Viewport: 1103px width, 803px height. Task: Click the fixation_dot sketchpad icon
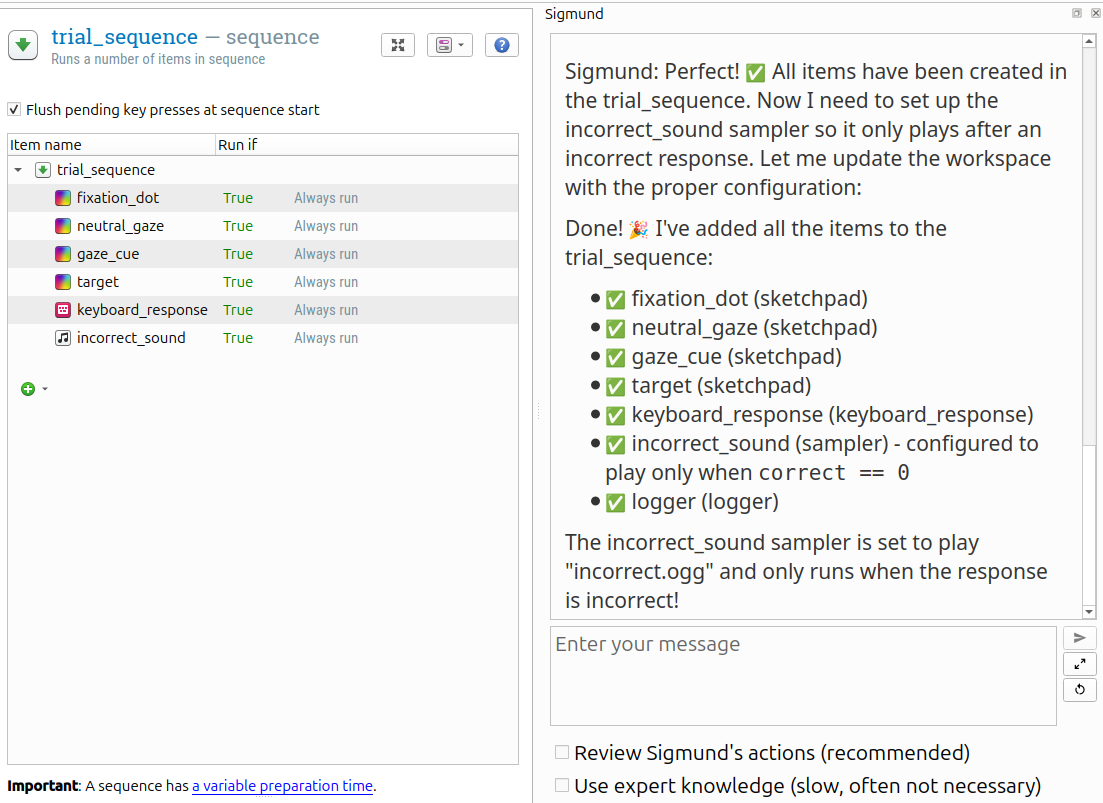tap(62, 198)
